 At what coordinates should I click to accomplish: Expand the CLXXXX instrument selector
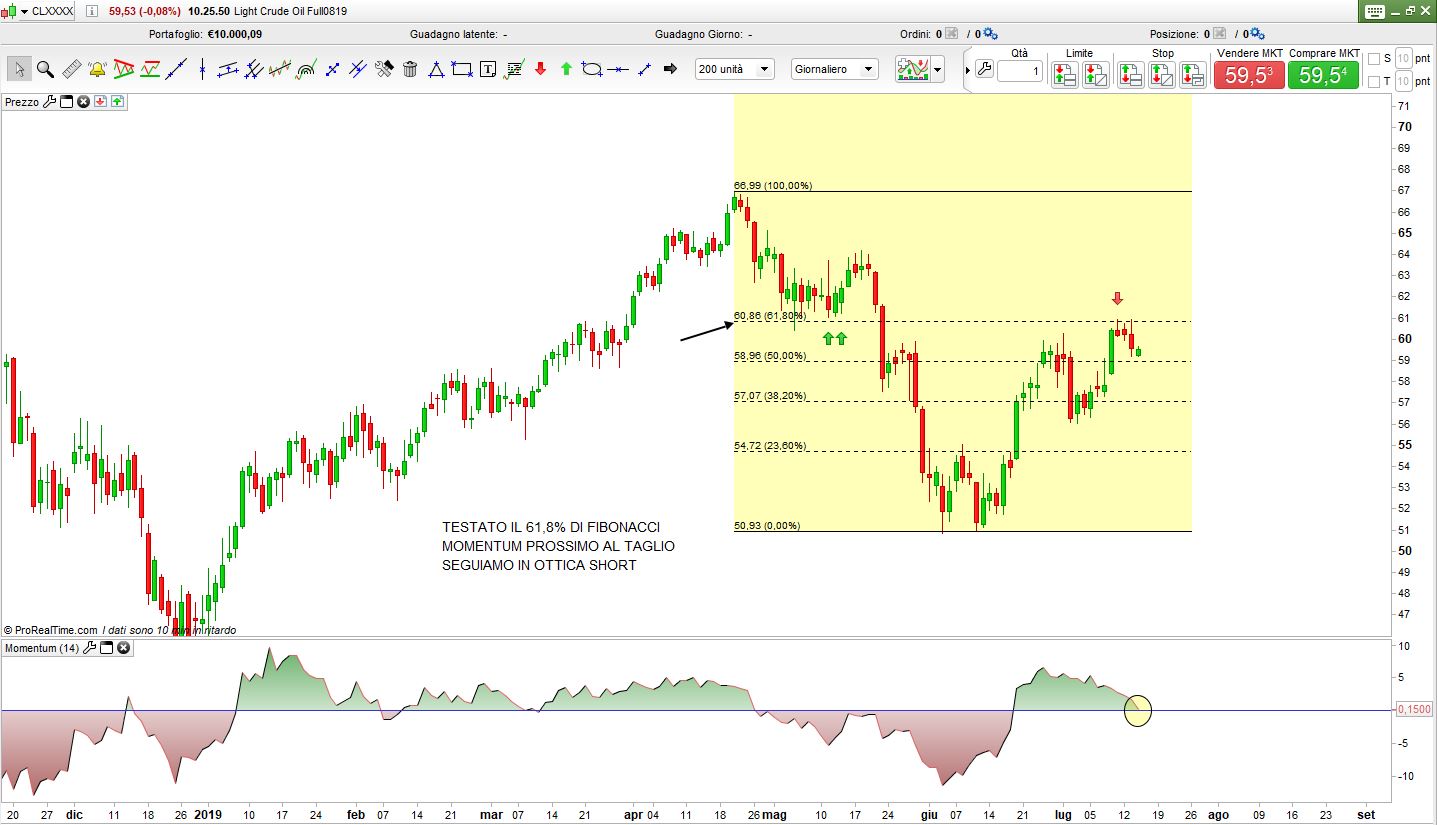[24, 11]
